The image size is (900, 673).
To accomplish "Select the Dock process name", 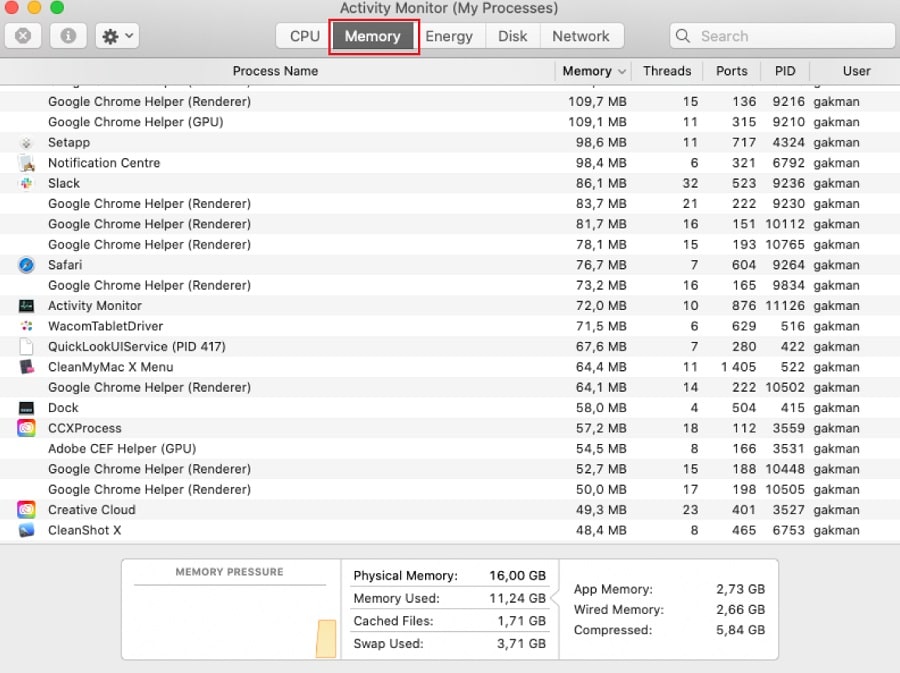I will (x=63, y=408).
